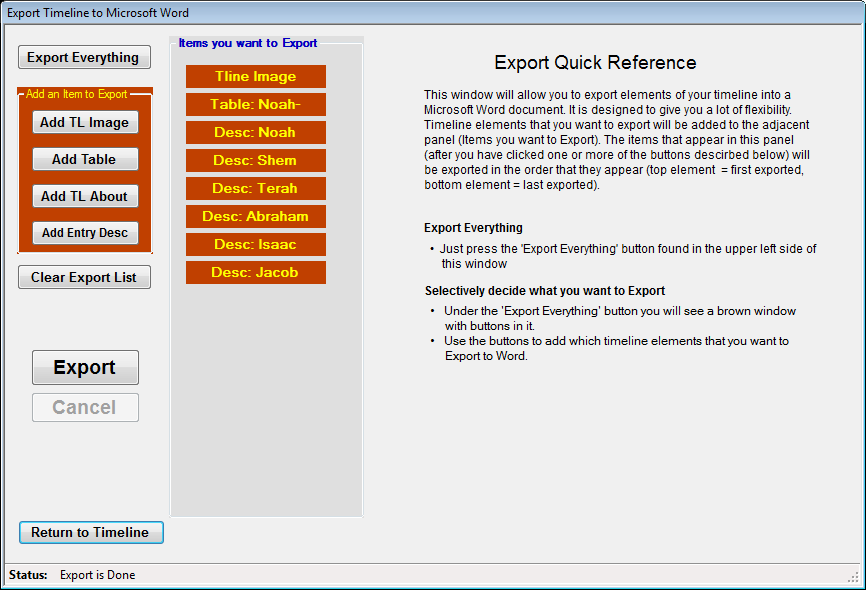This screenshot has width=866, height=590.
Task: Choose the Desc: Noah export item
Action: point(256,132)
